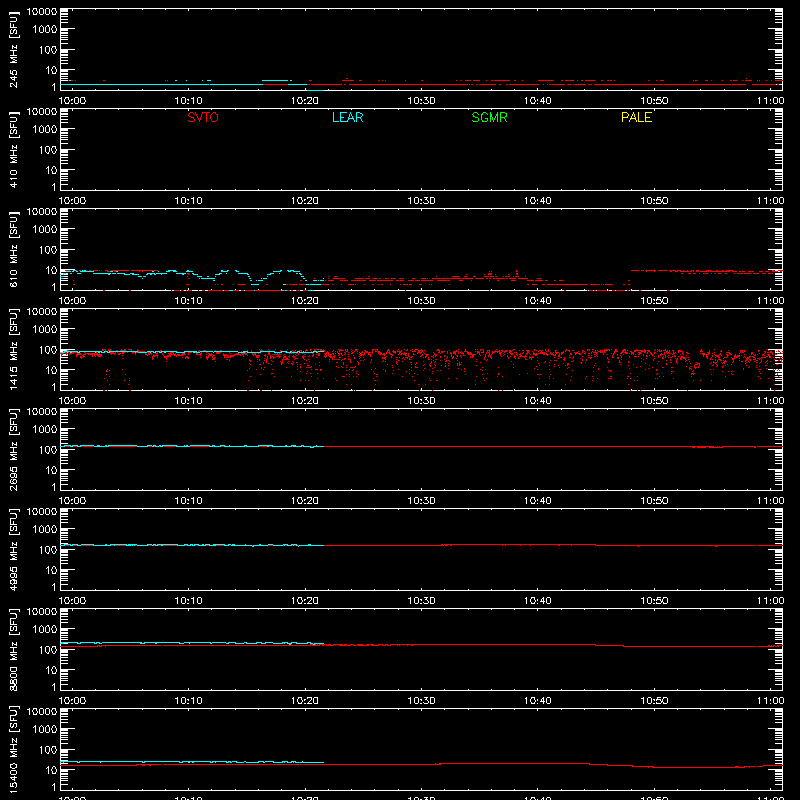Image resolution: width=800 pixels, height=800 pixels.
Task: Select the 2695 MHz [SFU] axis label
Action: [x=13, y=449]
